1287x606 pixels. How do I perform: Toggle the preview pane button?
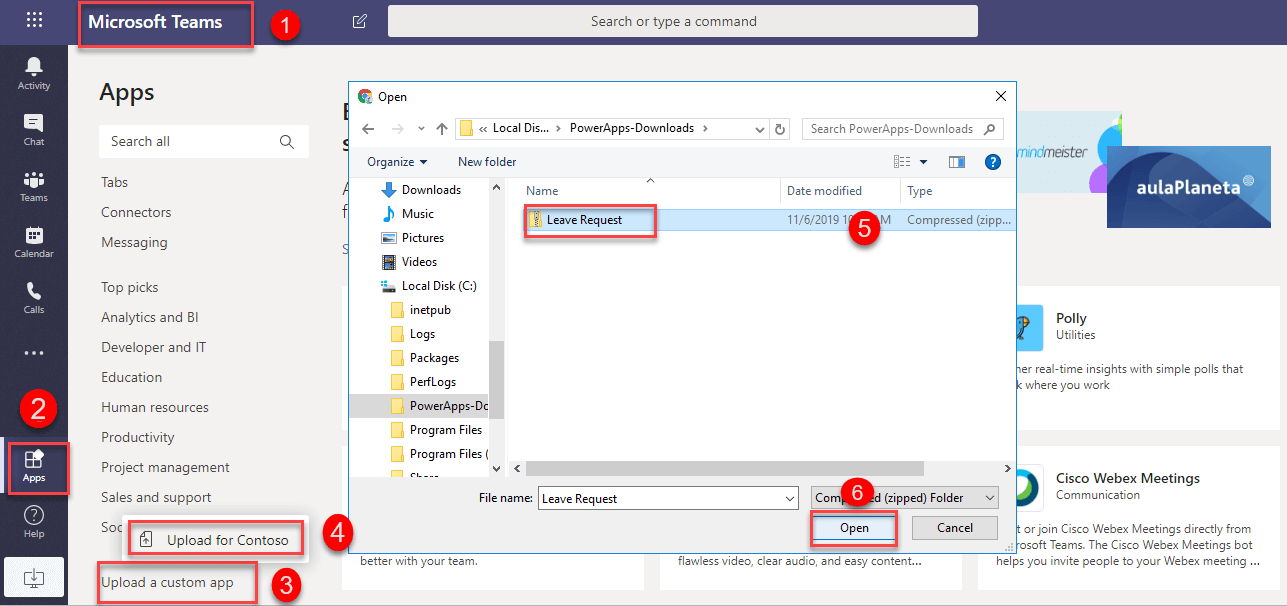pyautogui.click(x=957, y=162)
